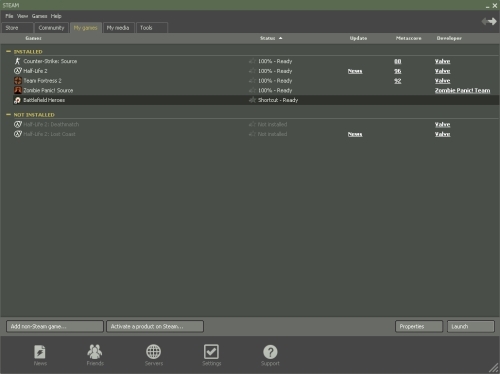Toggle favorite star for Counter-Strike: Source
The image size is (500, 374).
click(x=252, y=61)
